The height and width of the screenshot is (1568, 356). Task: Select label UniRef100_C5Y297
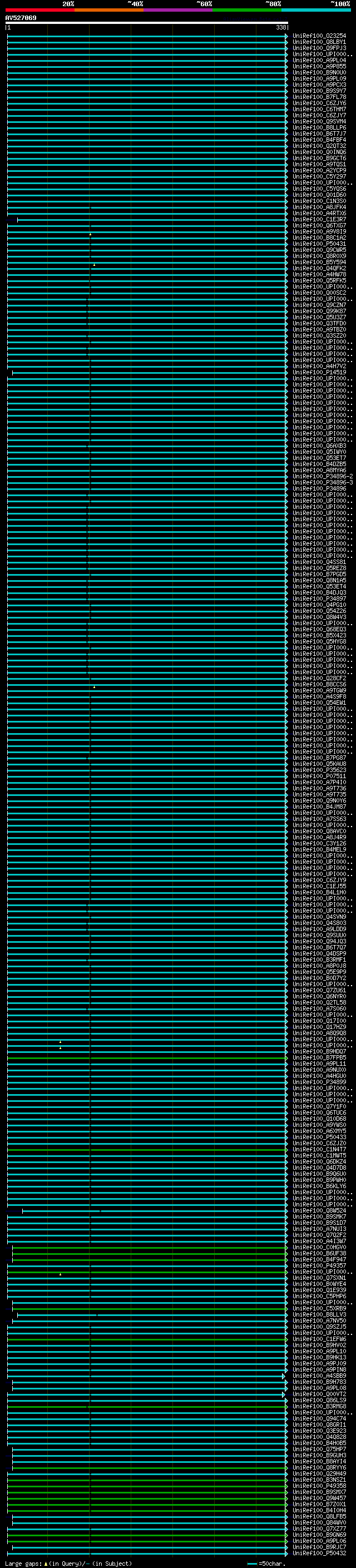(319, 176)
